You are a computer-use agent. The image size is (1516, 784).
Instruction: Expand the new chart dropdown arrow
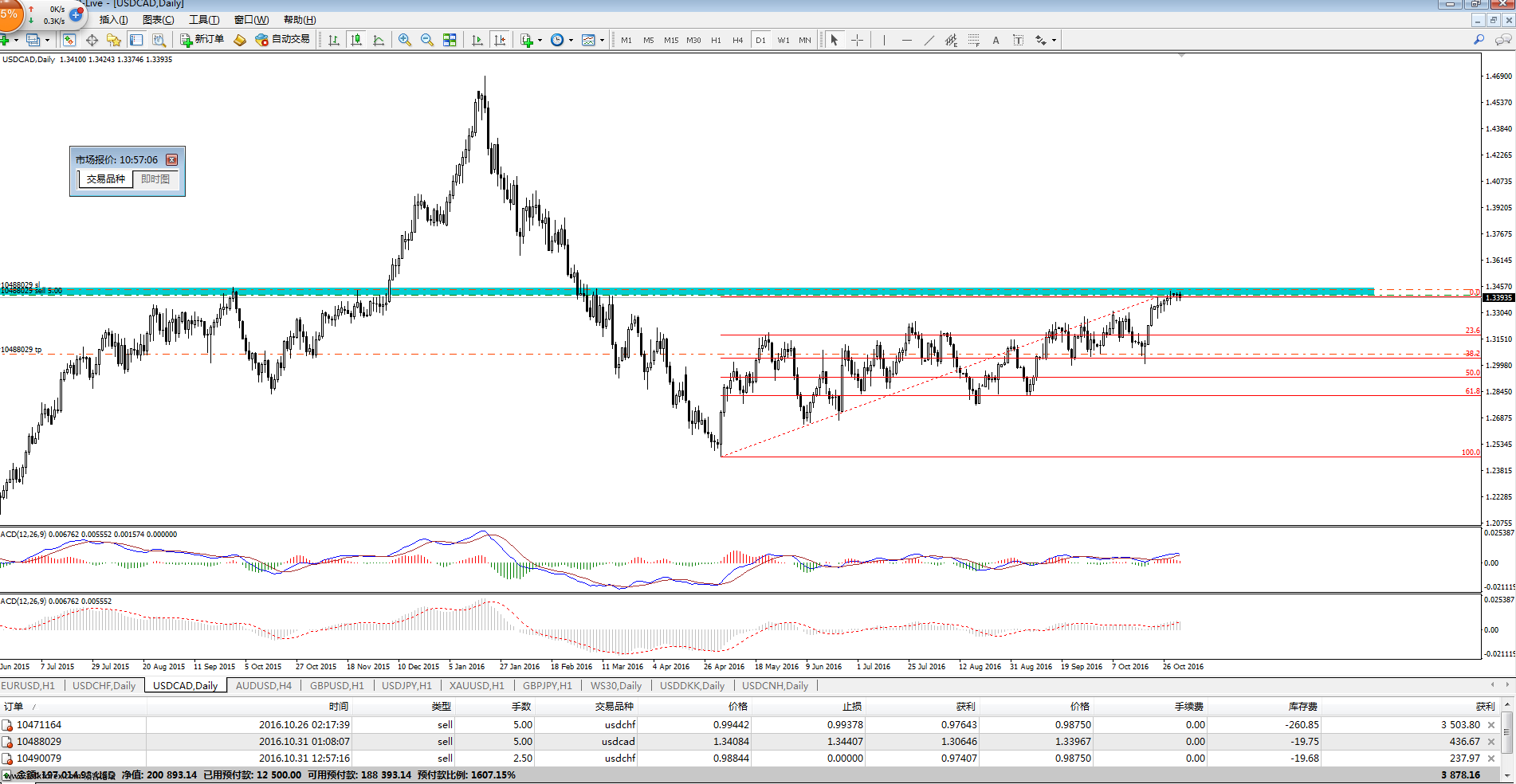pyautogui.click(x=16, y=40)
